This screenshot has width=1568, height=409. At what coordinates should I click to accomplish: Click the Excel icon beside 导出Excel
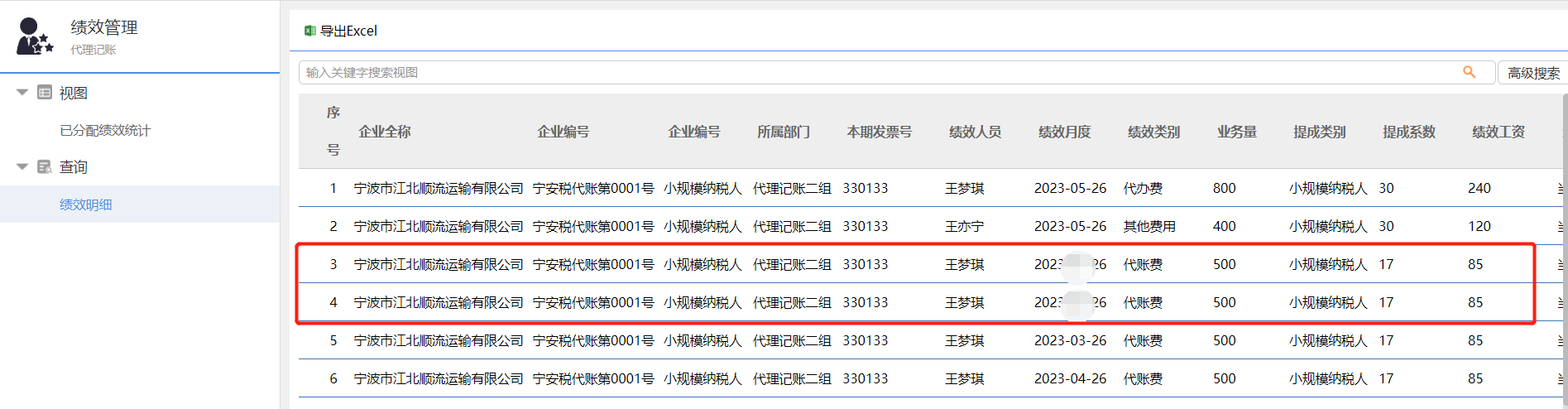[x=310, y=31]
